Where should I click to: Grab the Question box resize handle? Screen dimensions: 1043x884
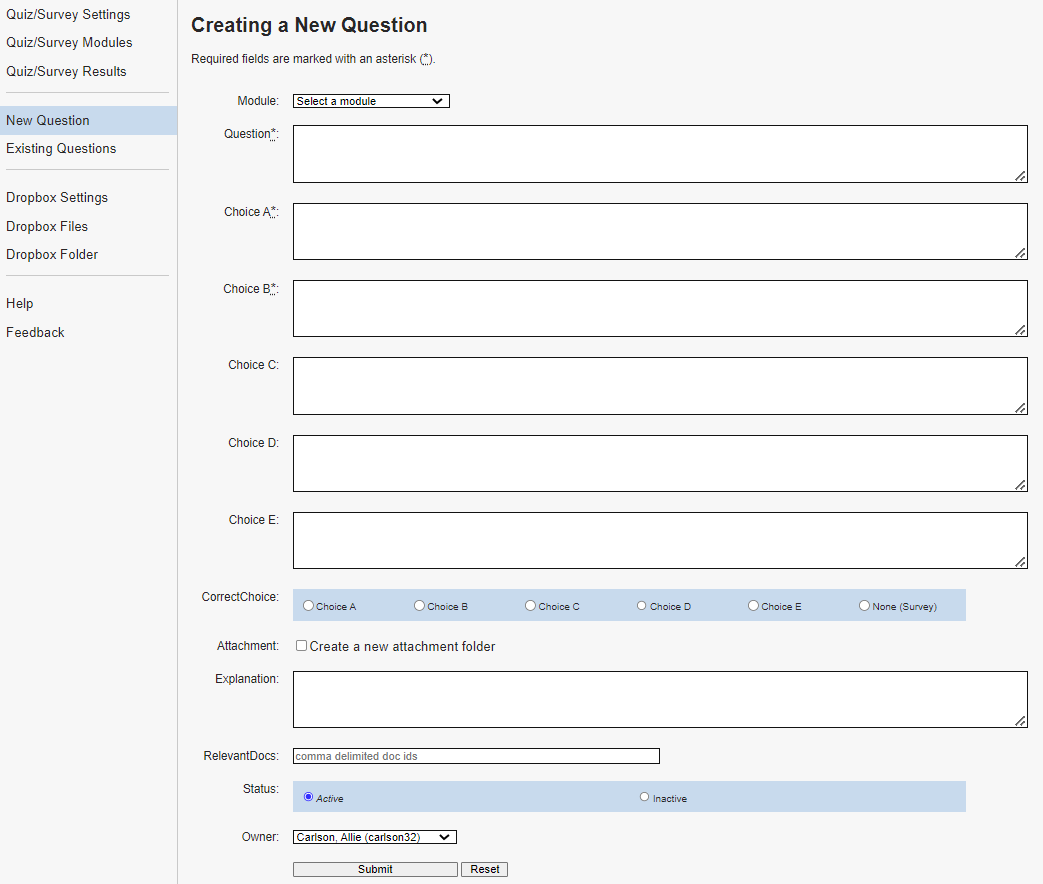(1020, 176)
